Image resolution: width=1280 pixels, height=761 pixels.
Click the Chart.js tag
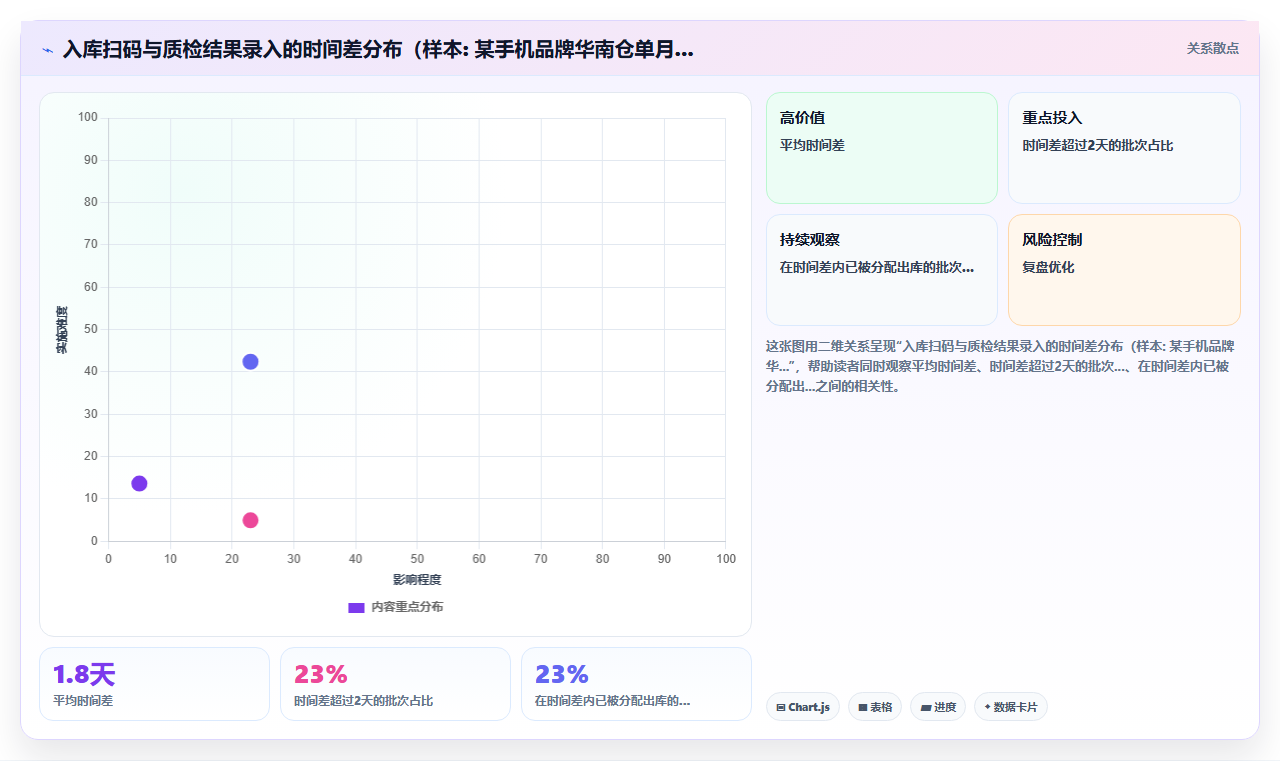[x=803, y=707]
